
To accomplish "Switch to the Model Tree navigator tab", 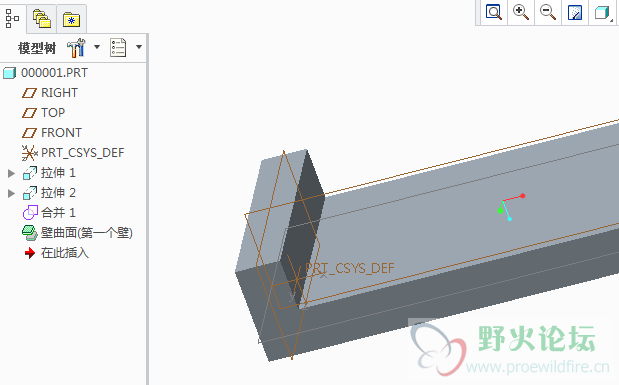I will point(12,19).
